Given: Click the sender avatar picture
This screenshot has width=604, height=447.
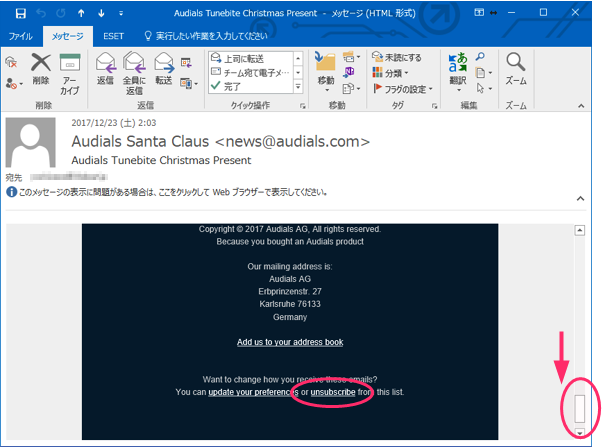Looking at the screenshot, I should click(30, 142).
